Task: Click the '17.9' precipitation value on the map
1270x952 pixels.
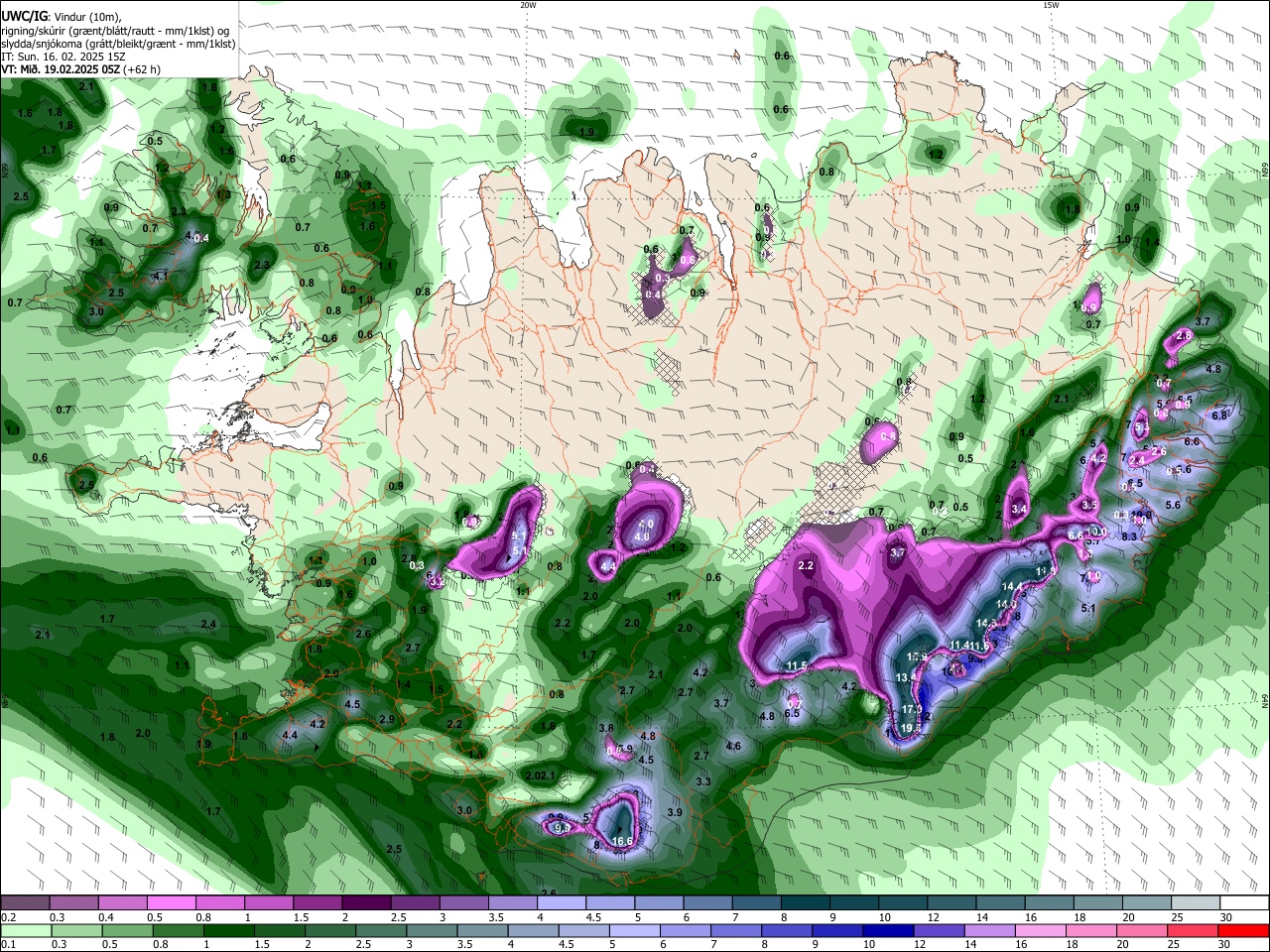Action: [912, 709]
